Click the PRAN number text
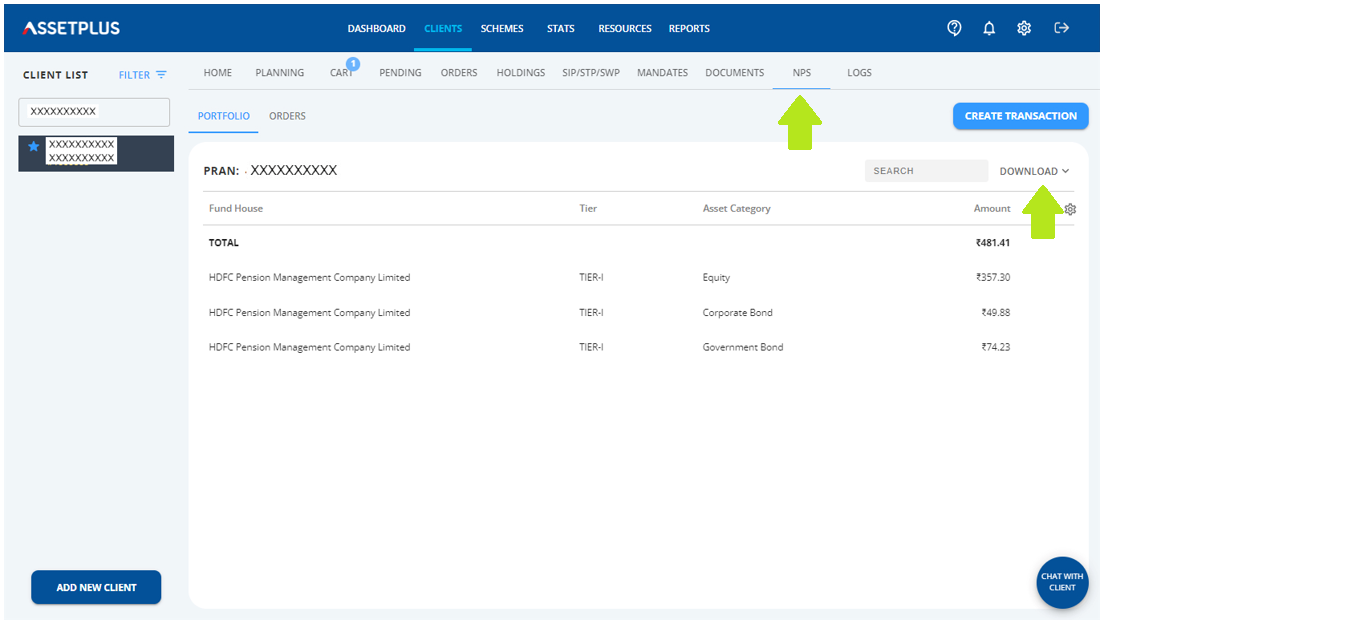The height and width of the screenshot is (644, 1360). (293, 171)
